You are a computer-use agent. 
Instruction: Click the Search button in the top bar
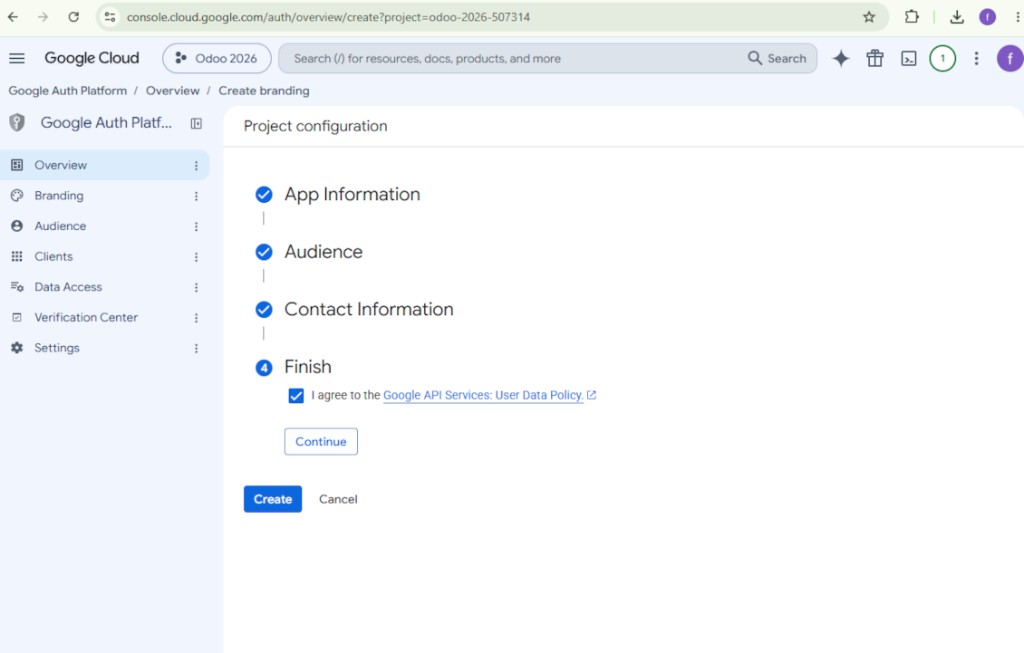777,58
